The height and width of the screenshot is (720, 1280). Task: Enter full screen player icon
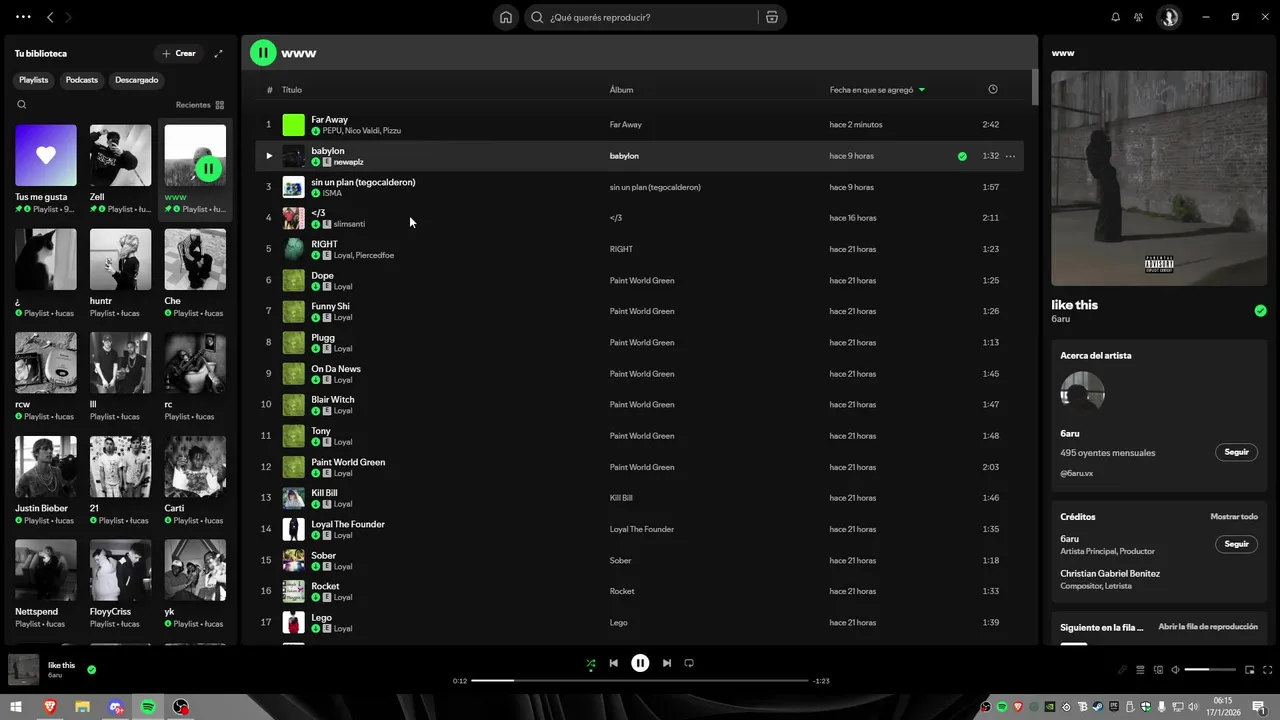pos(1268,670)
